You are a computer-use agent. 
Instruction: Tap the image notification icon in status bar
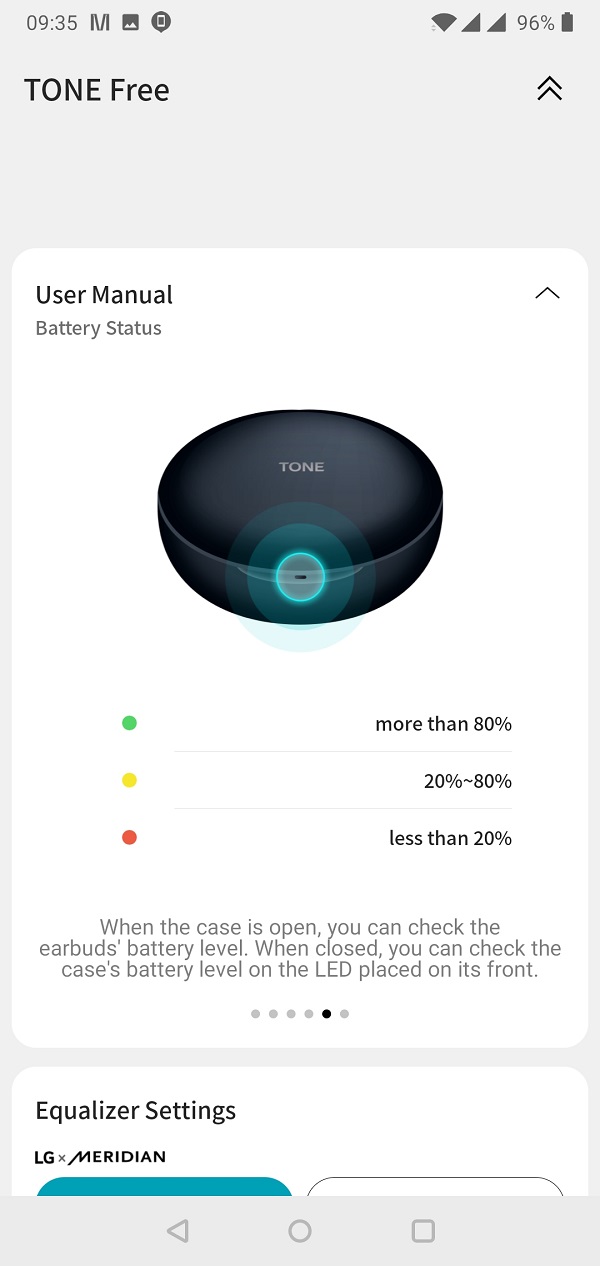(130, 22)
